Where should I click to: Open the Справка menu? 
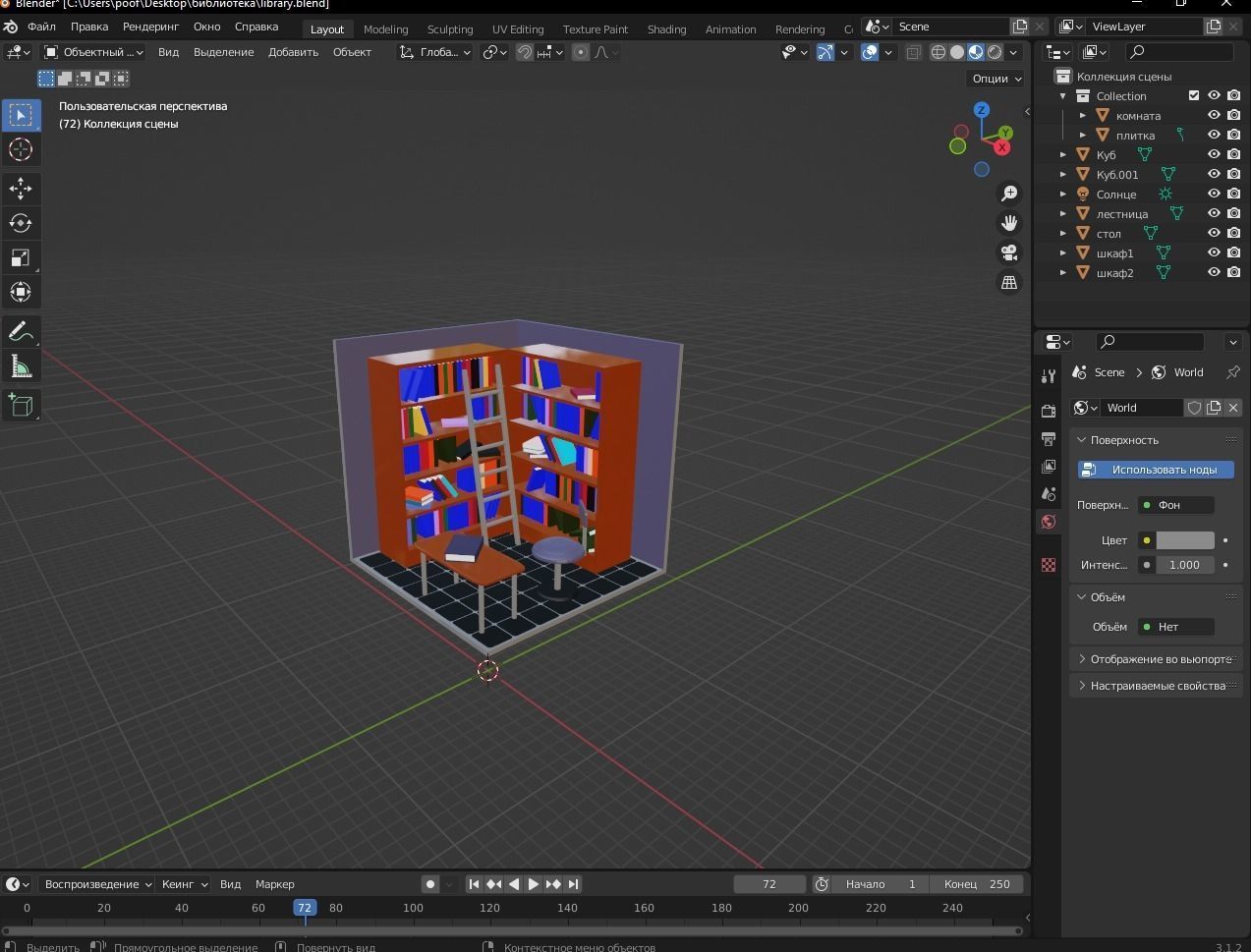tap(256, 27)
